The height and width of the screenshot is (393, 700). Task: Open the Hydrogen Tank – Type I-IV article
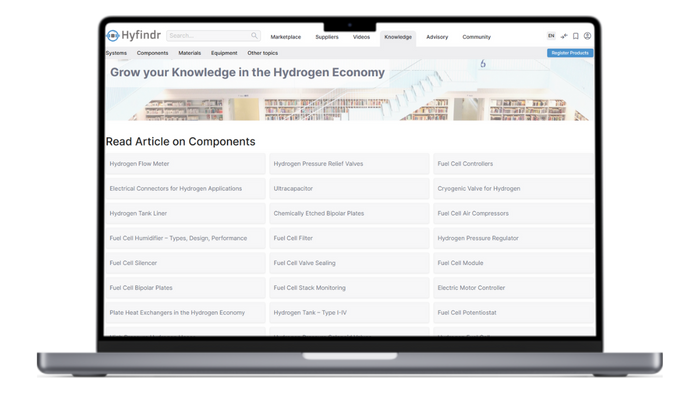349,313
